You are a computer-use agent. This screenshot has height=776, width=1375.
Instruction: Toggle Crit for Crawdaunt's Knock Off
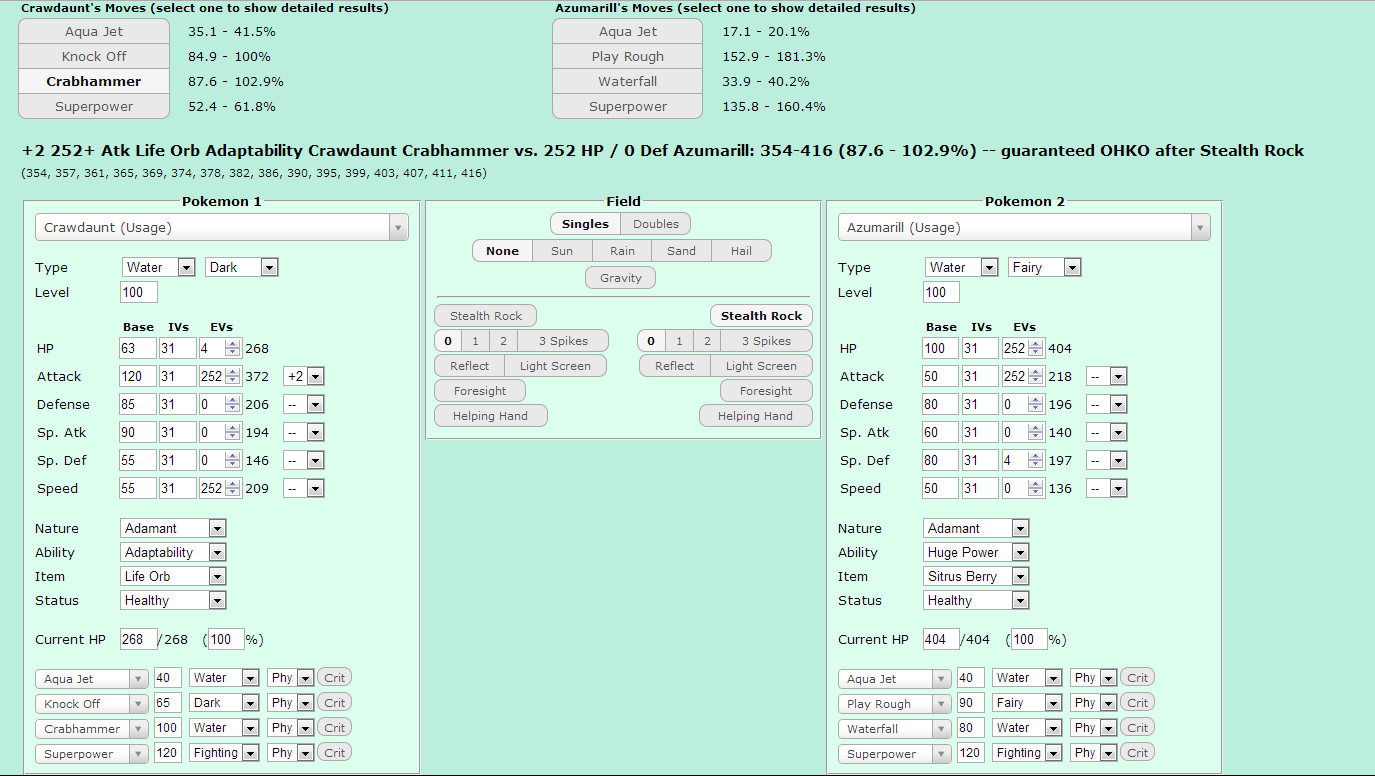(x=335, y=702)
